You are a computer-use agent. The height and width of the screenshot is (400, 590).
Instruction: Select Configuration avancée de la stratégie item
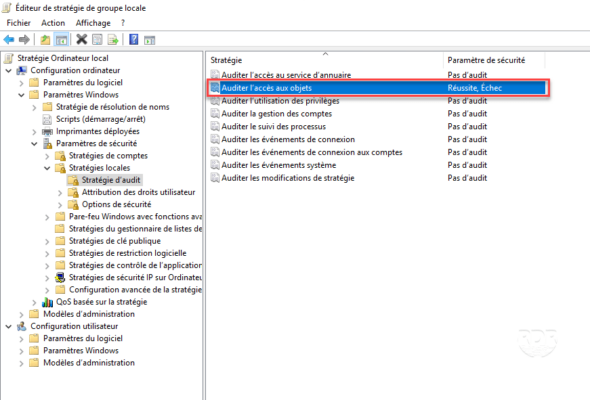pos(135,290)
